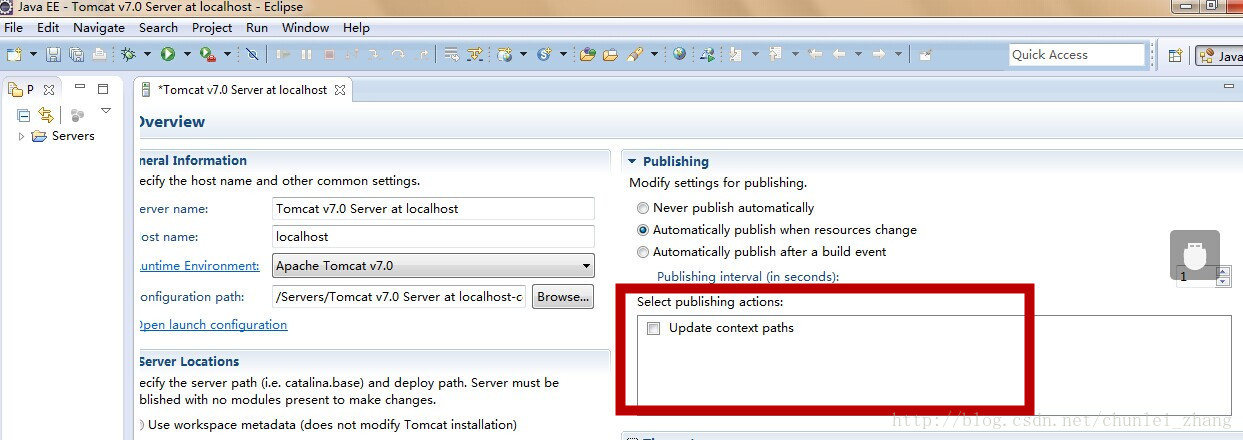Click the Host name text field
This screenshot has width=1243, height=440.
433,237
